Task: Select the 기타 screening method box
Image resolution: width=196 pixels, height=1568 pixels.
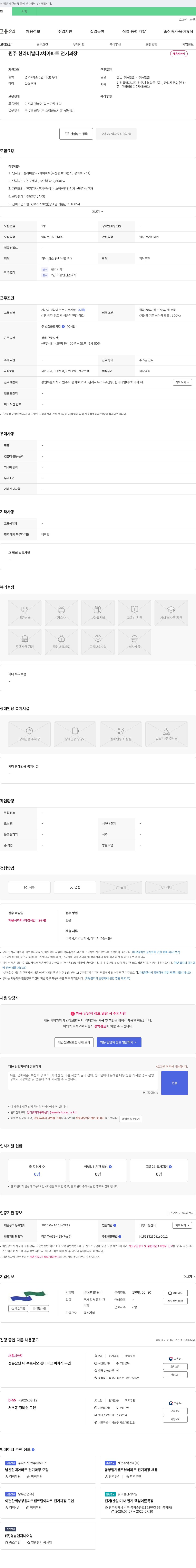Action: pyautogui.click(x=166, y=887)
